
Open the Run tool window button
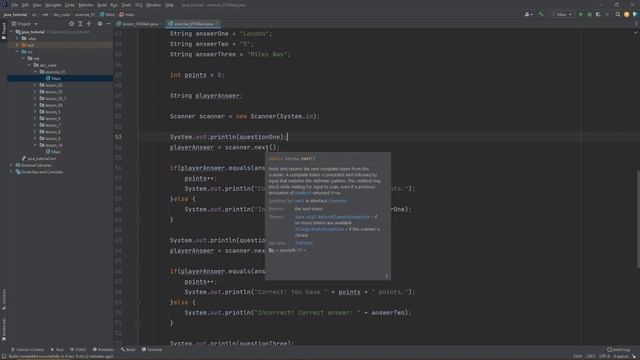57,350
